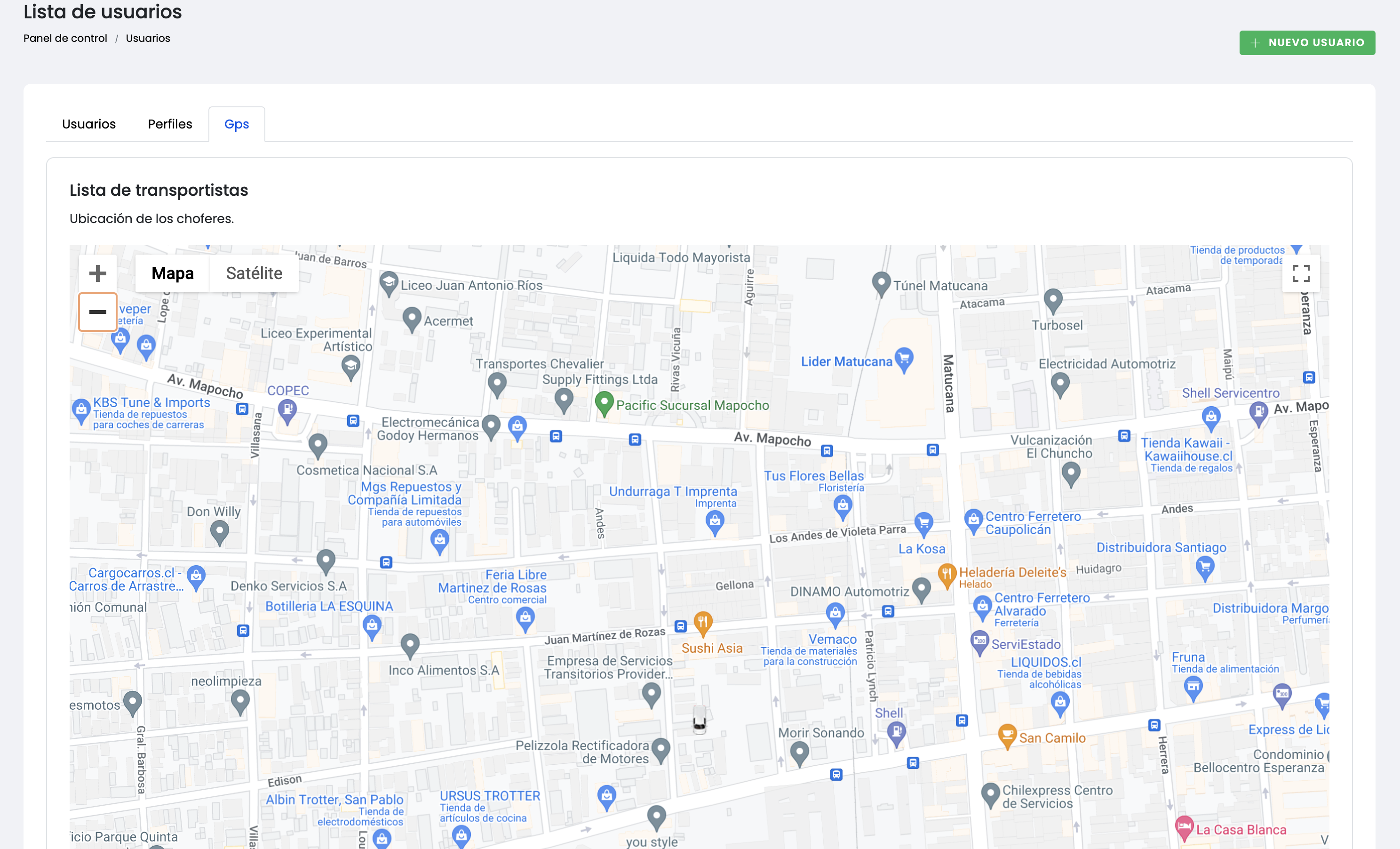Click the La Casa Blanca hotel pin

1184,829
